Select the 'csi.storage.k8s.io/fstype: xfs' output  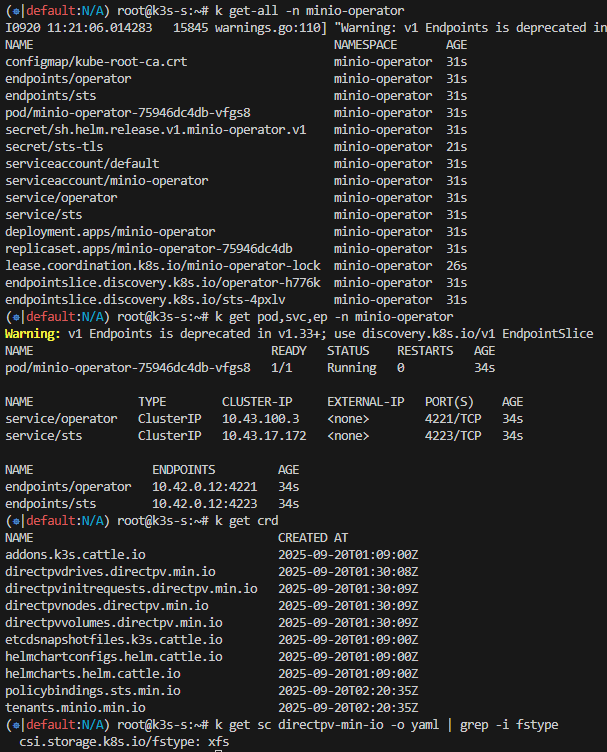[124, 742]
